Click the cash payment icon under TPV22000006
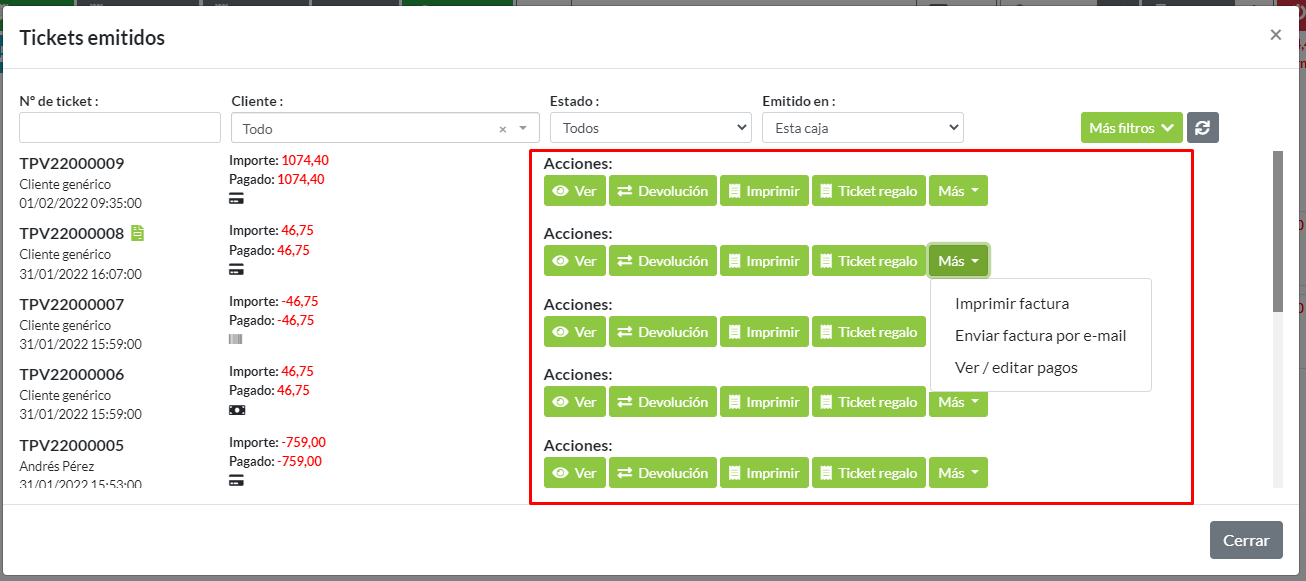The image size is (1306, 581). (x=237, y=410)
